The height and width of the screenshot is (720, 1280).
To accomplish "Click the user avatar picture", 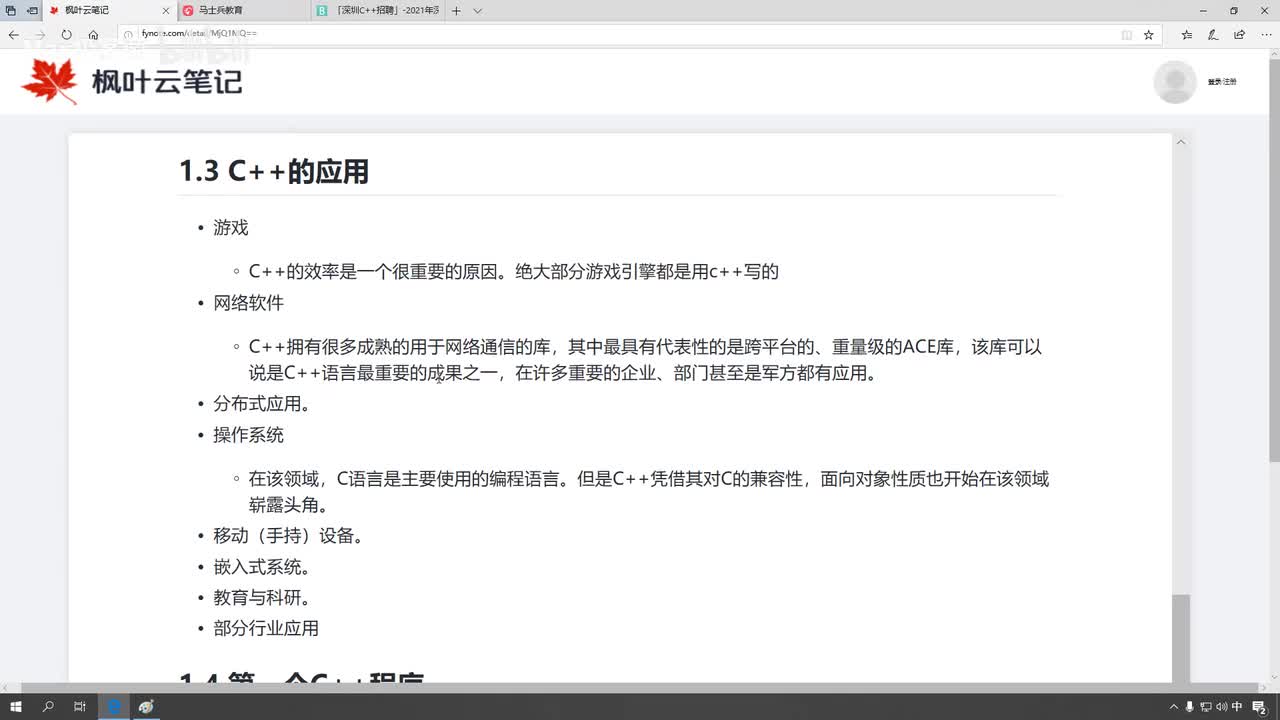I will coord(1174,82).
